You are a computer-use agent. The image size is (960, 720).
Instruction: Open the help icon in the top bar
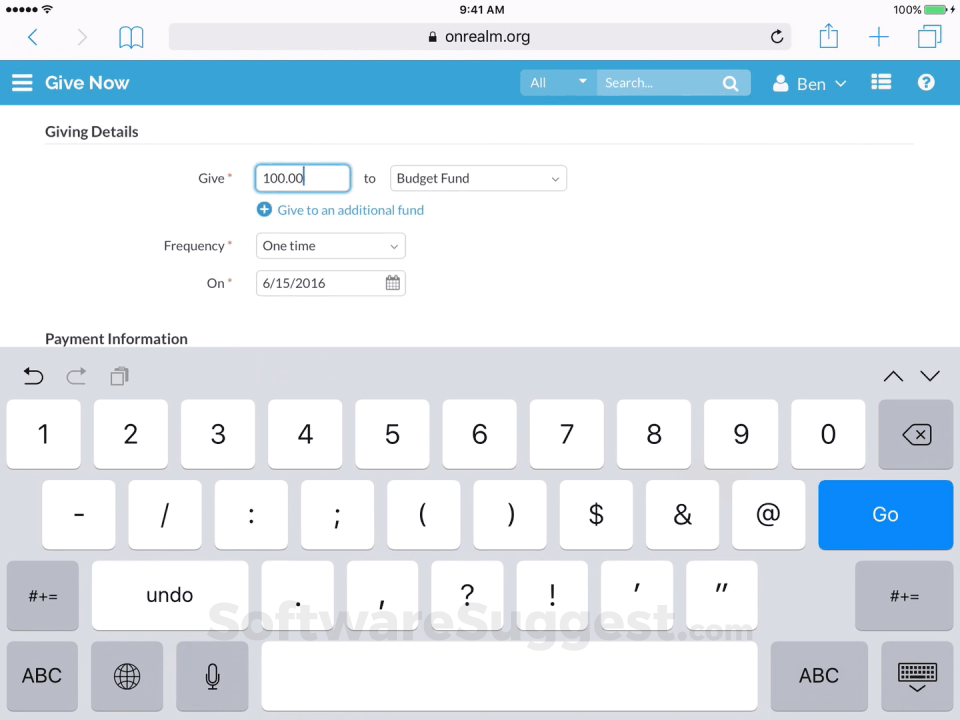[925, 82]
